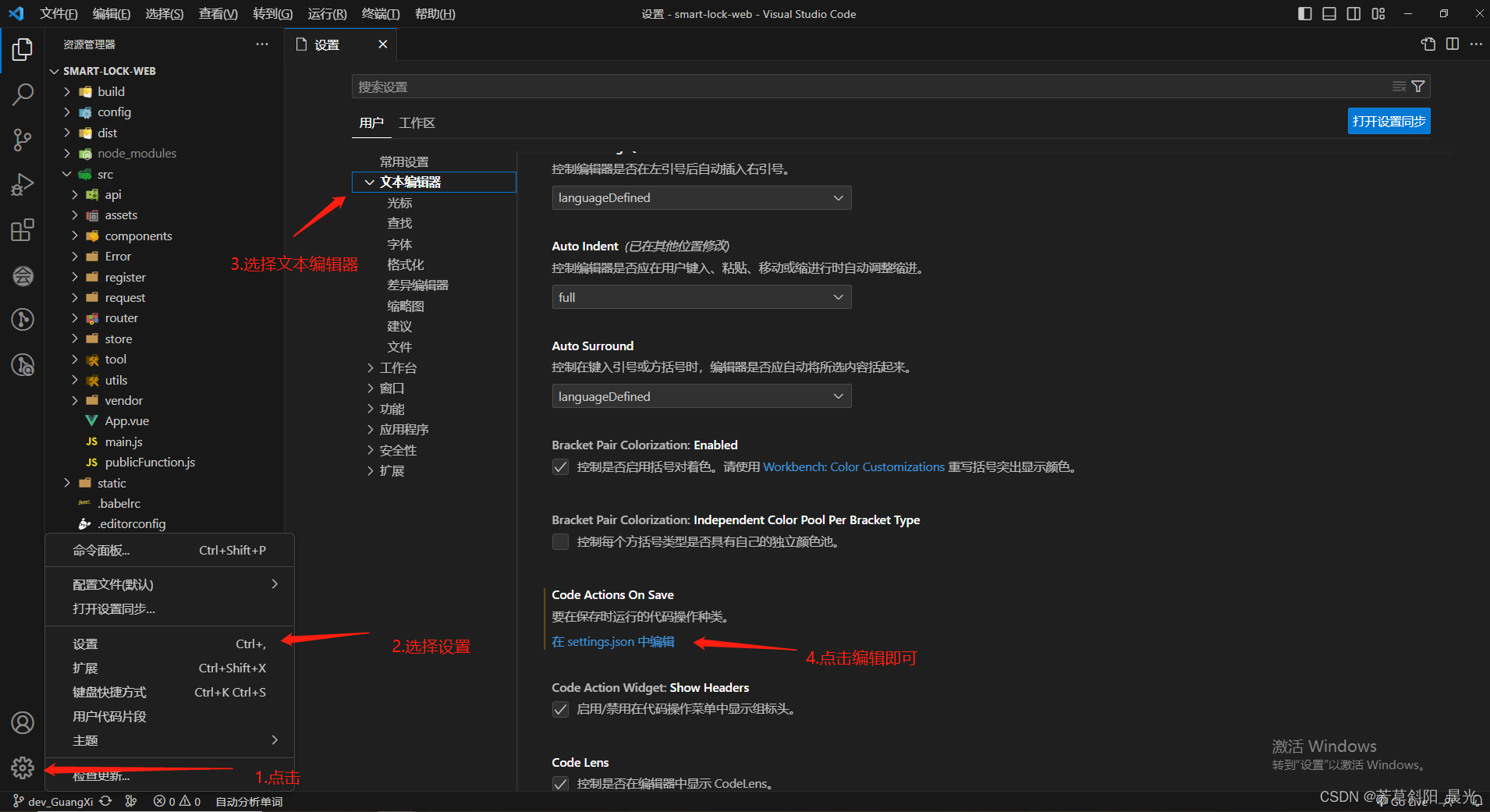Screen dimensions: 1490x812
Task: Open the Run and Debug view
Action: [23, 184]
